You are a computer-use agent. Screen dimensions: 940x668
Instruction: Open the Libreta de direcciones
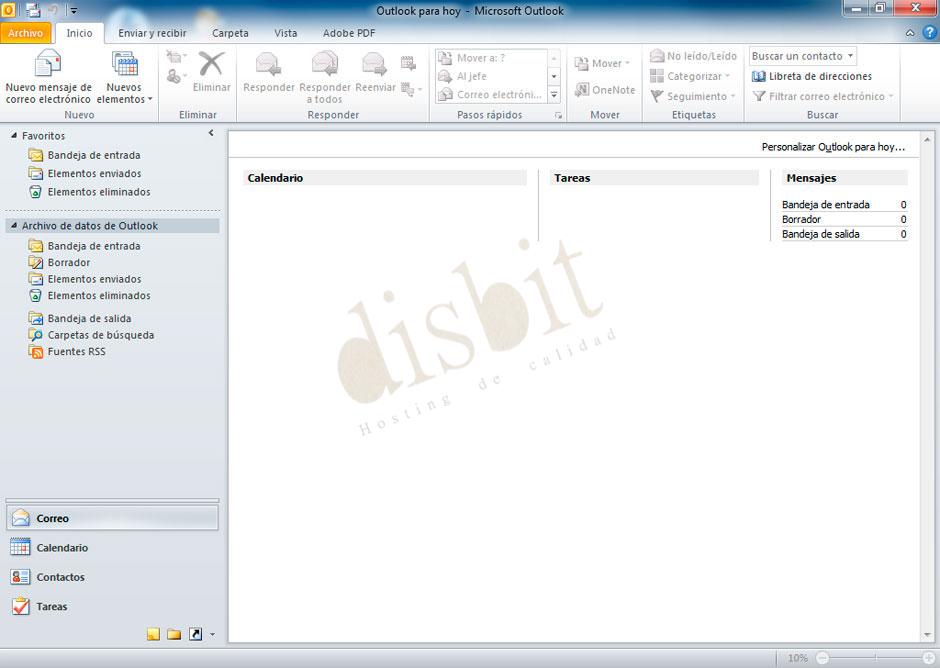point(820,76)
